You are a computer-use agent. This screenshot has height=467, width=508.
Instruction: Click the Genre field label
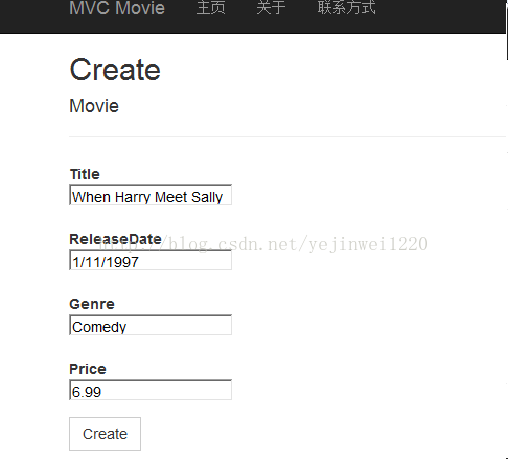[x=92, y=304]
